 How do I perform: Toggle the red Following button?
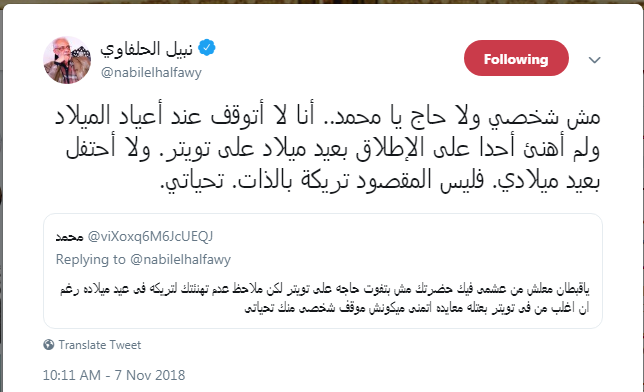[x=516, y=58]
